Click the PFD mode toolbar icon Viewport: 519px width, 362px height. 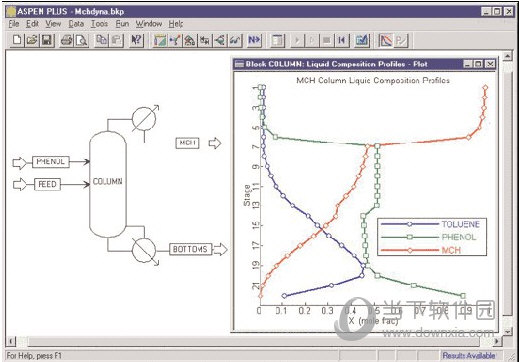click(401, 40)
